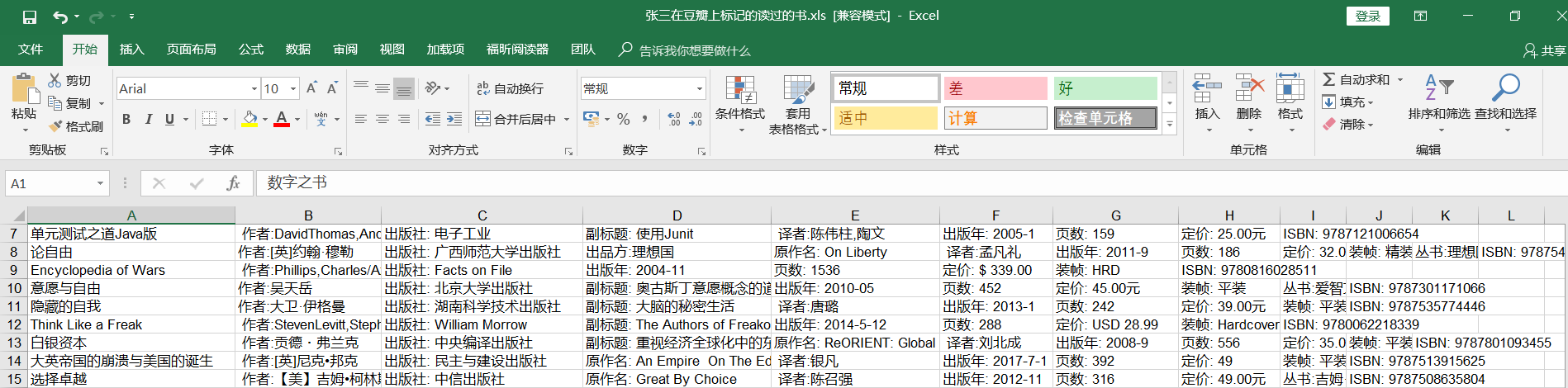Toggle bold formatting
Image resolution: width=1568 pixels, height=388 pixels.
click(126, 119)
